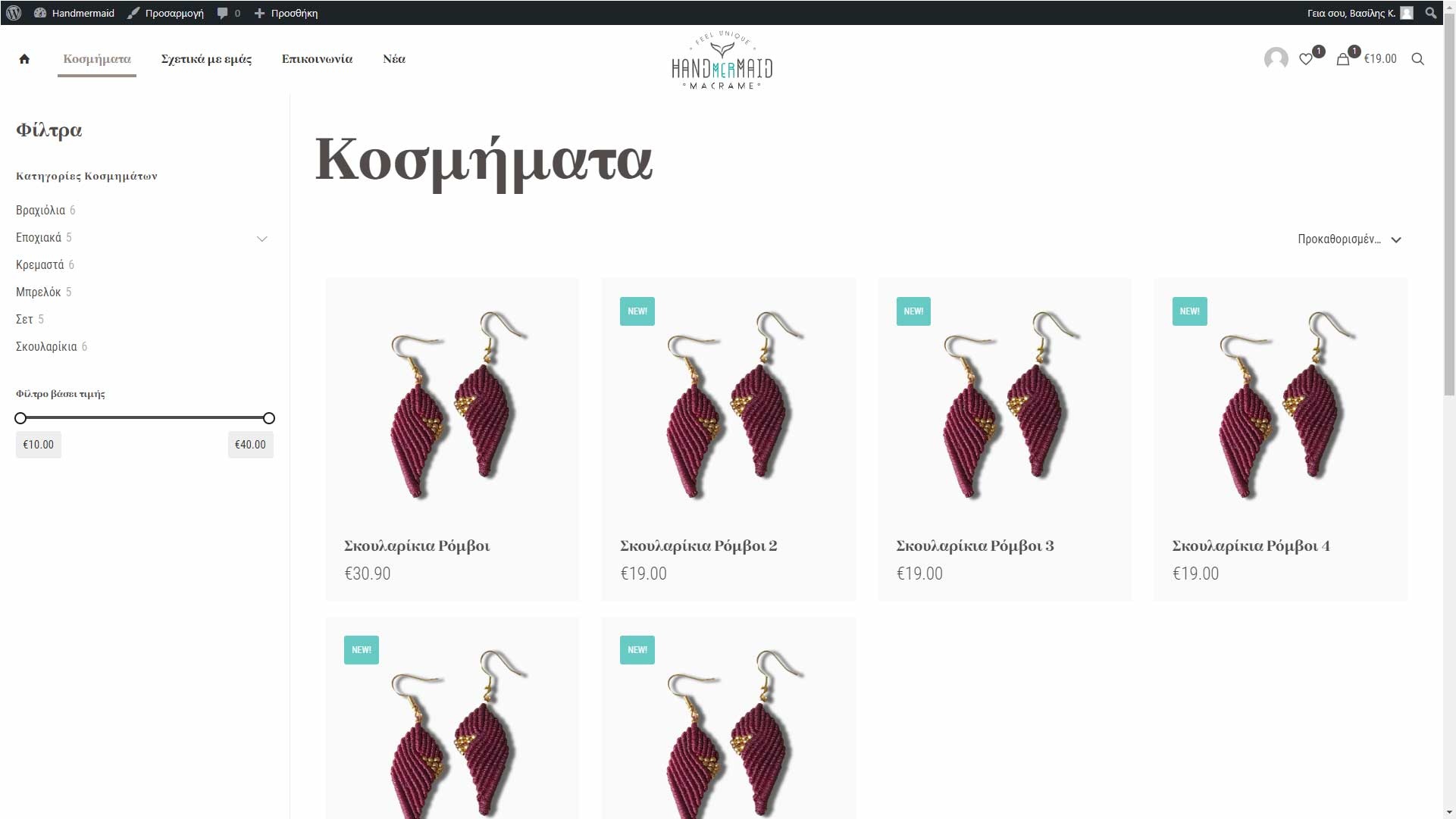This screenshot has height=819, width=1456.
Task: Click the Handmermaid Macrame logo
Action: pos(722,61)
